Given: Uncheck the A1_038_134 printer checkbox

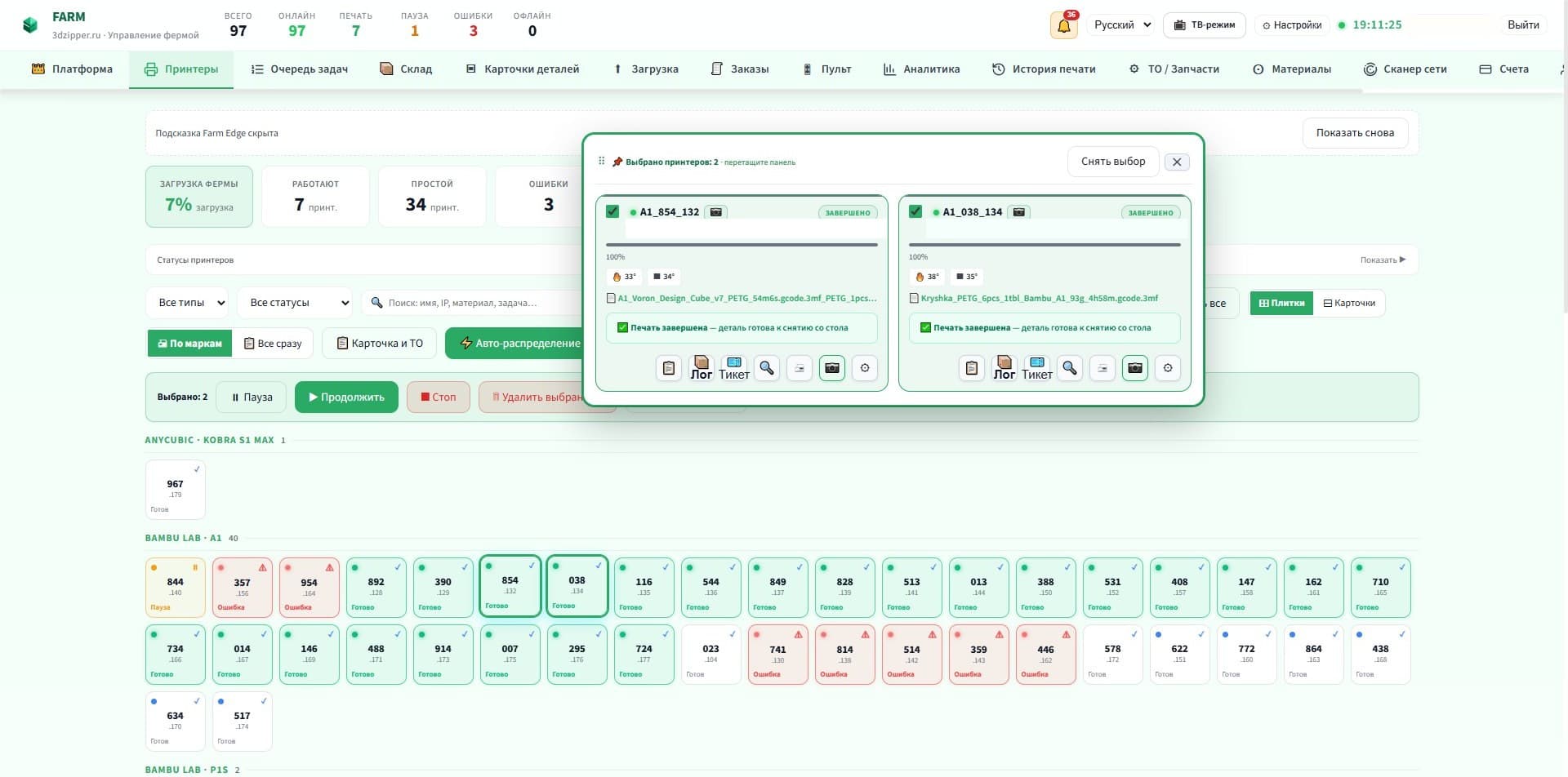Looking at the screenshot, I should [915, 211].
